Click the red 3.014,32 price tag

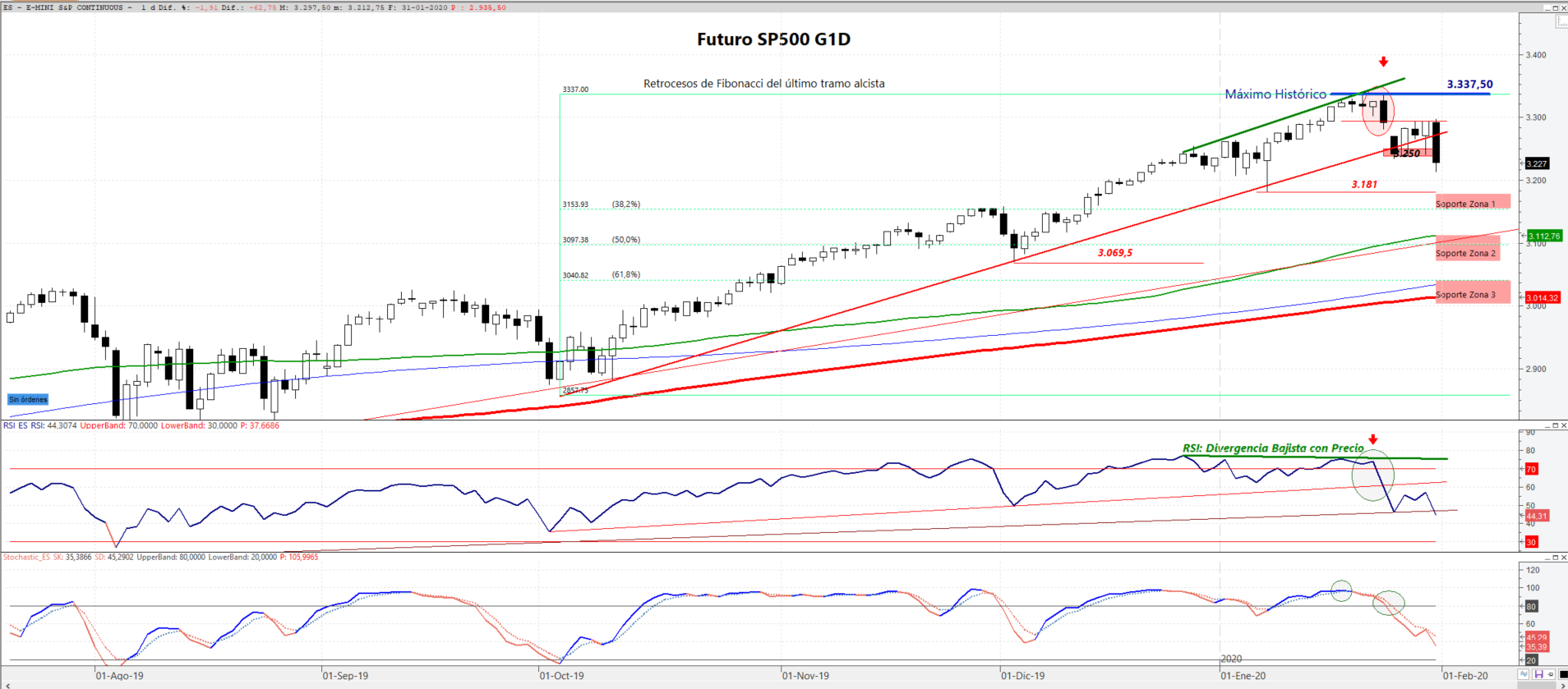point(1543,298)
